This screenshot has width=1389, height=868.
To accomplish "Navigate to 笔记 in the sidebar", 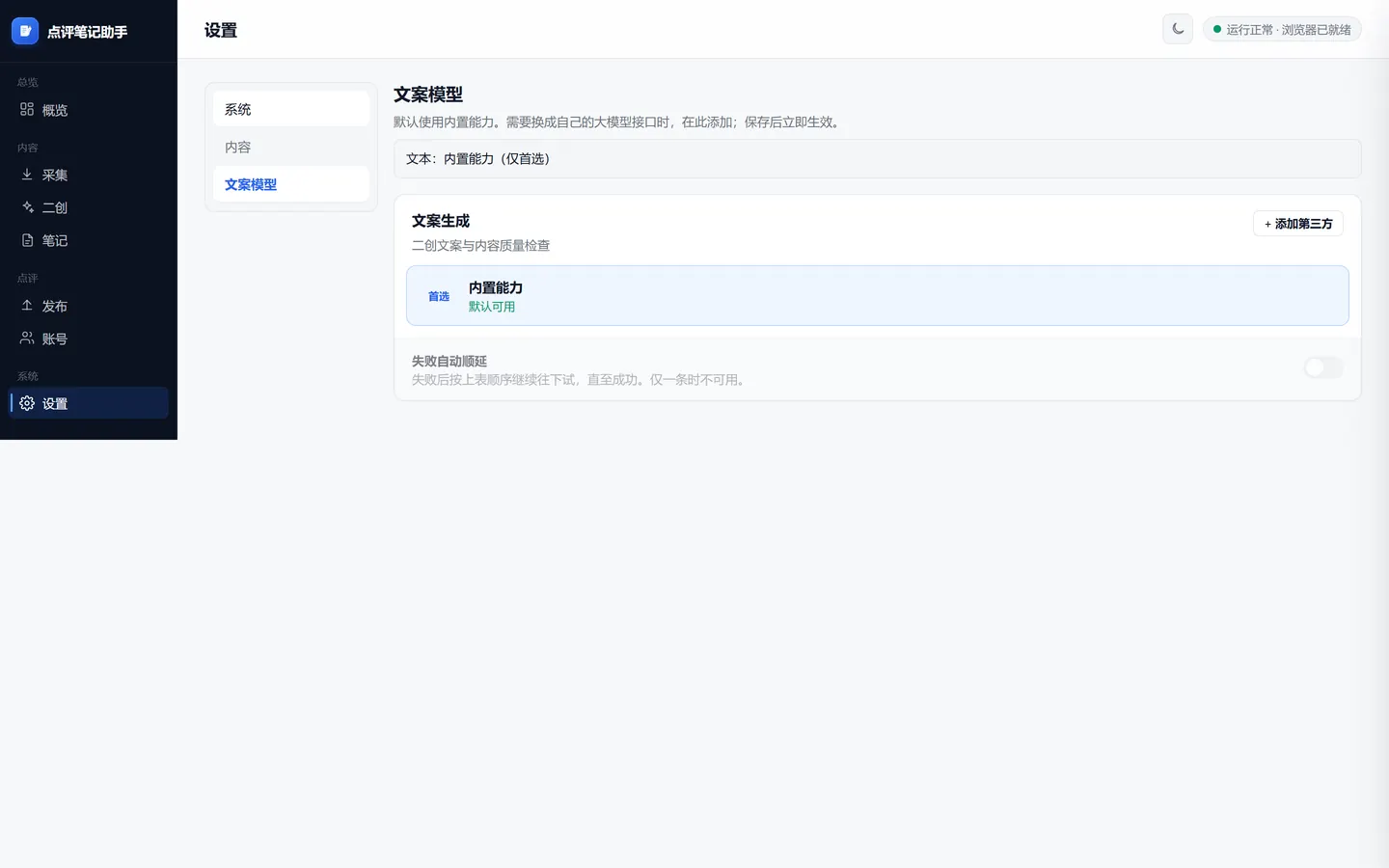I will [x=89, y=240].
